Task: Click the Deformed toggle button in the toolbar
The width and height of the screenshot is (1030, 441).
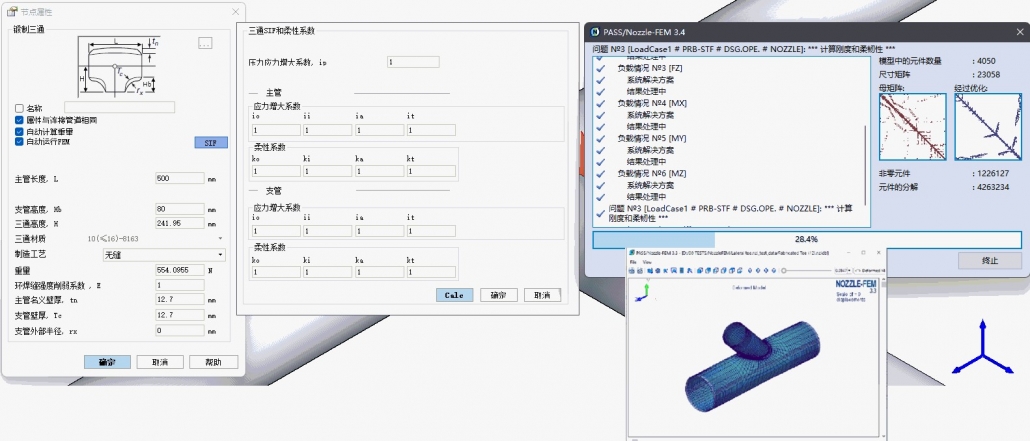Action: click(870, 271)
